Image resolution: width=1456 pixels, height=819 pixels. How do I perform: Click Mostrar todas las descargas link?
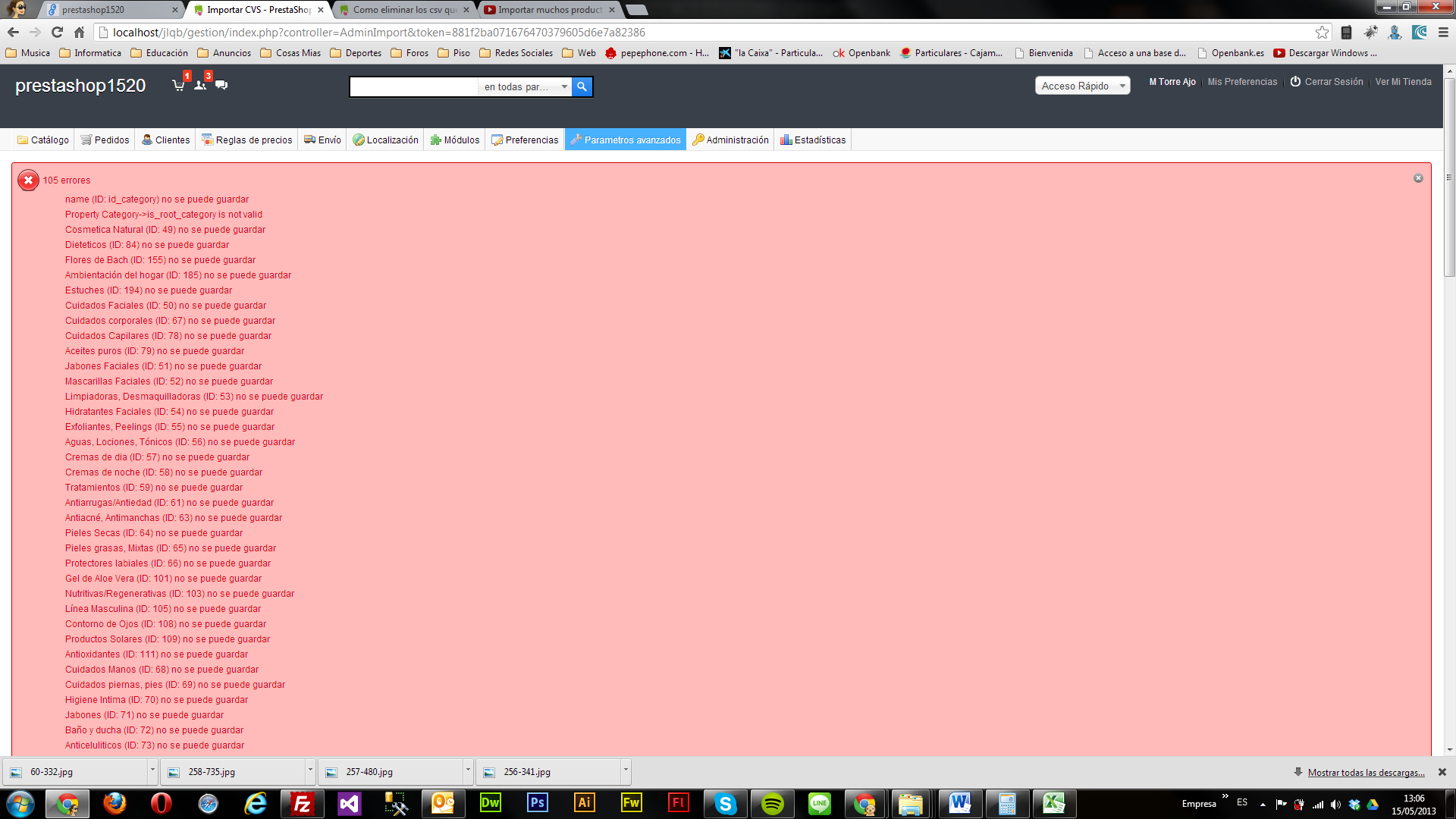[x=1366, y=772]
